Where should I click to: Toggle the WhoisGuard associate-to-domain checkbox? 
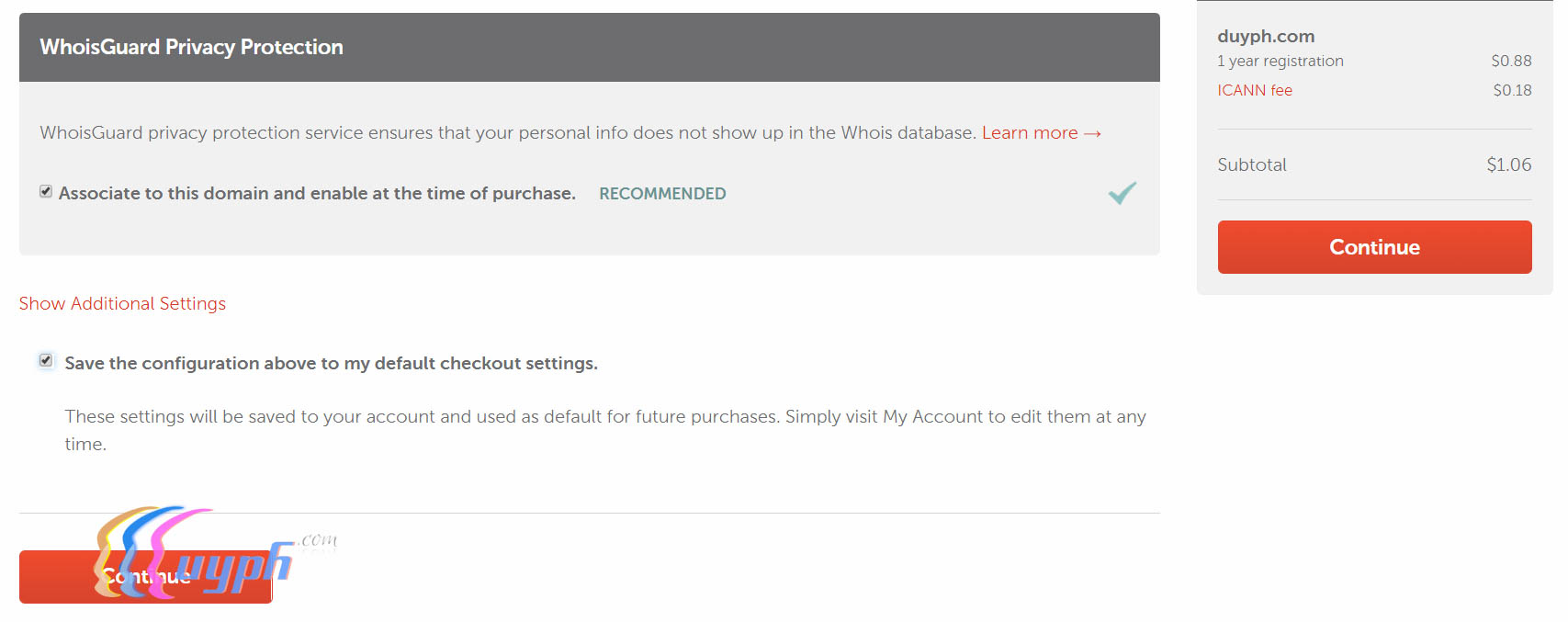pos(46,192)
